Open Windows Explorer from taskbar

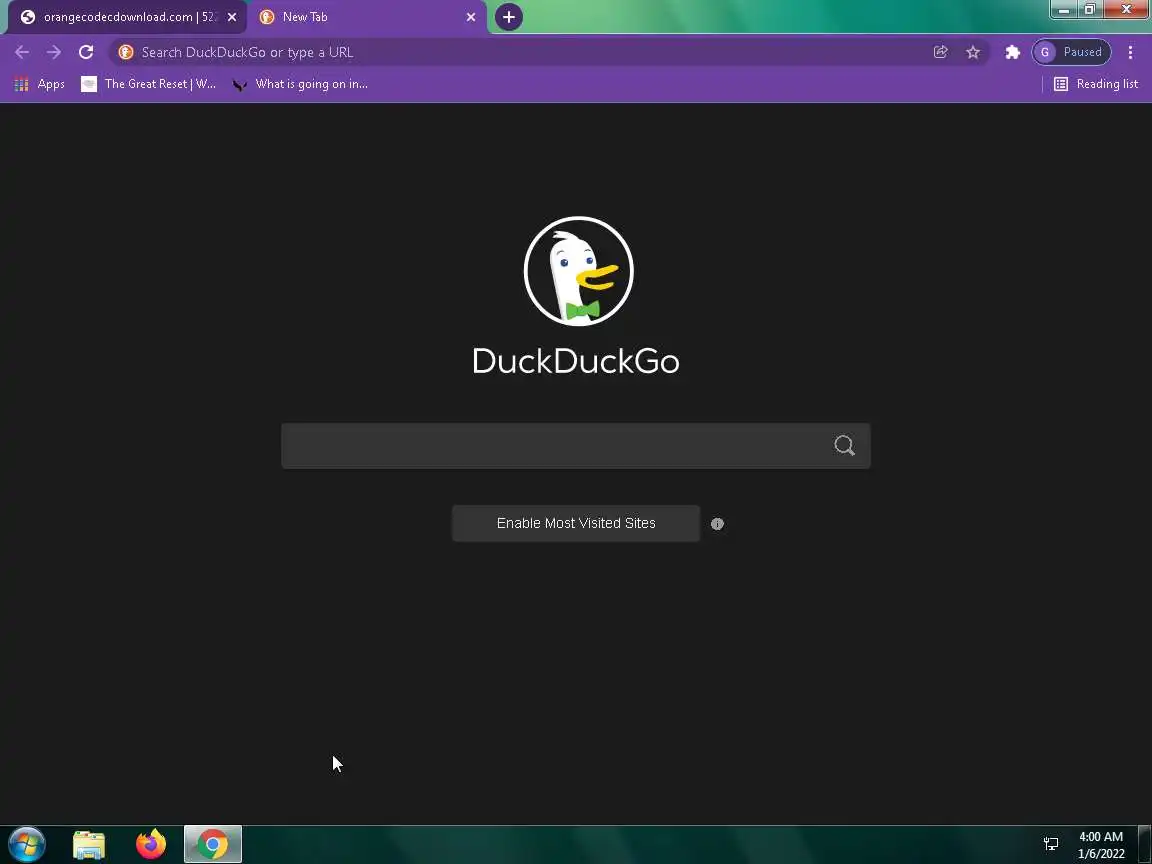[x=89, y=845]
